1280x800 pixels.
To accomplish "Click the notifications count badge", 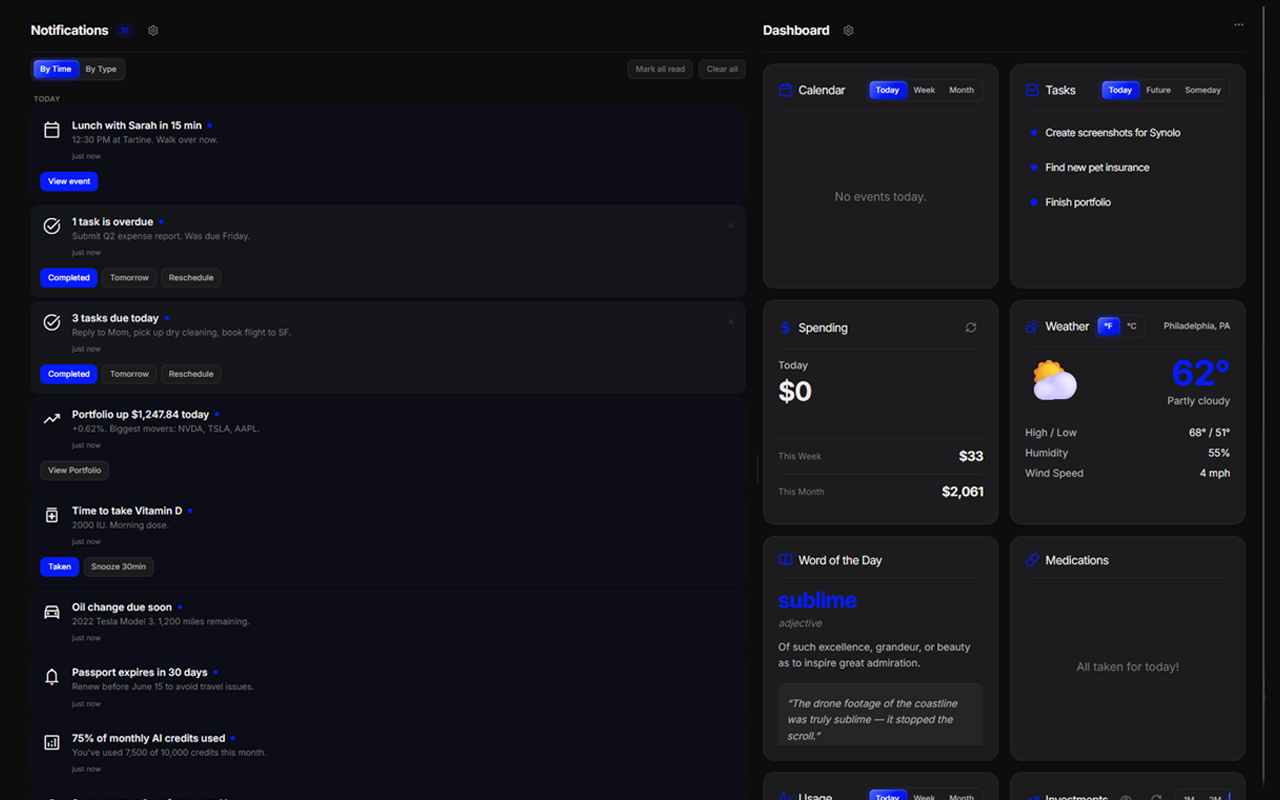I will click(x=124, y=31).
